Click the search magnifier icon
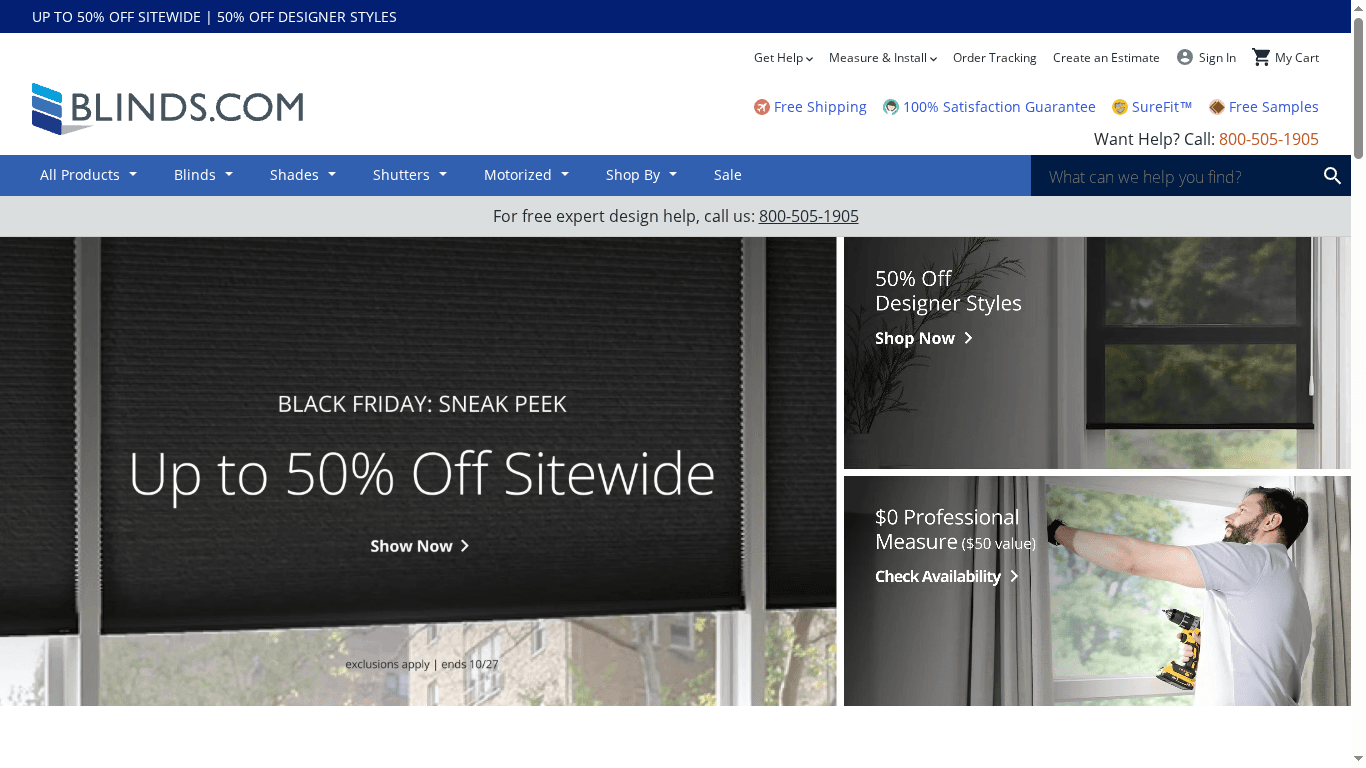1366x768 pixels. click(1332, 175)
